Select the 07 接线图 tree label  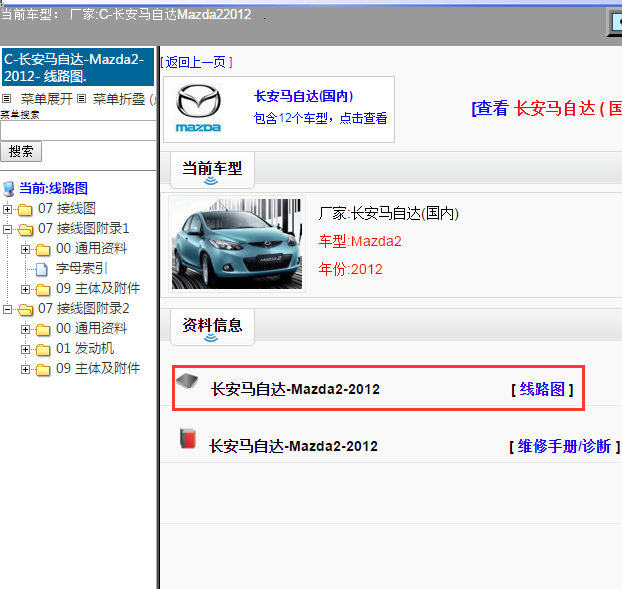(x=67, y=209)
